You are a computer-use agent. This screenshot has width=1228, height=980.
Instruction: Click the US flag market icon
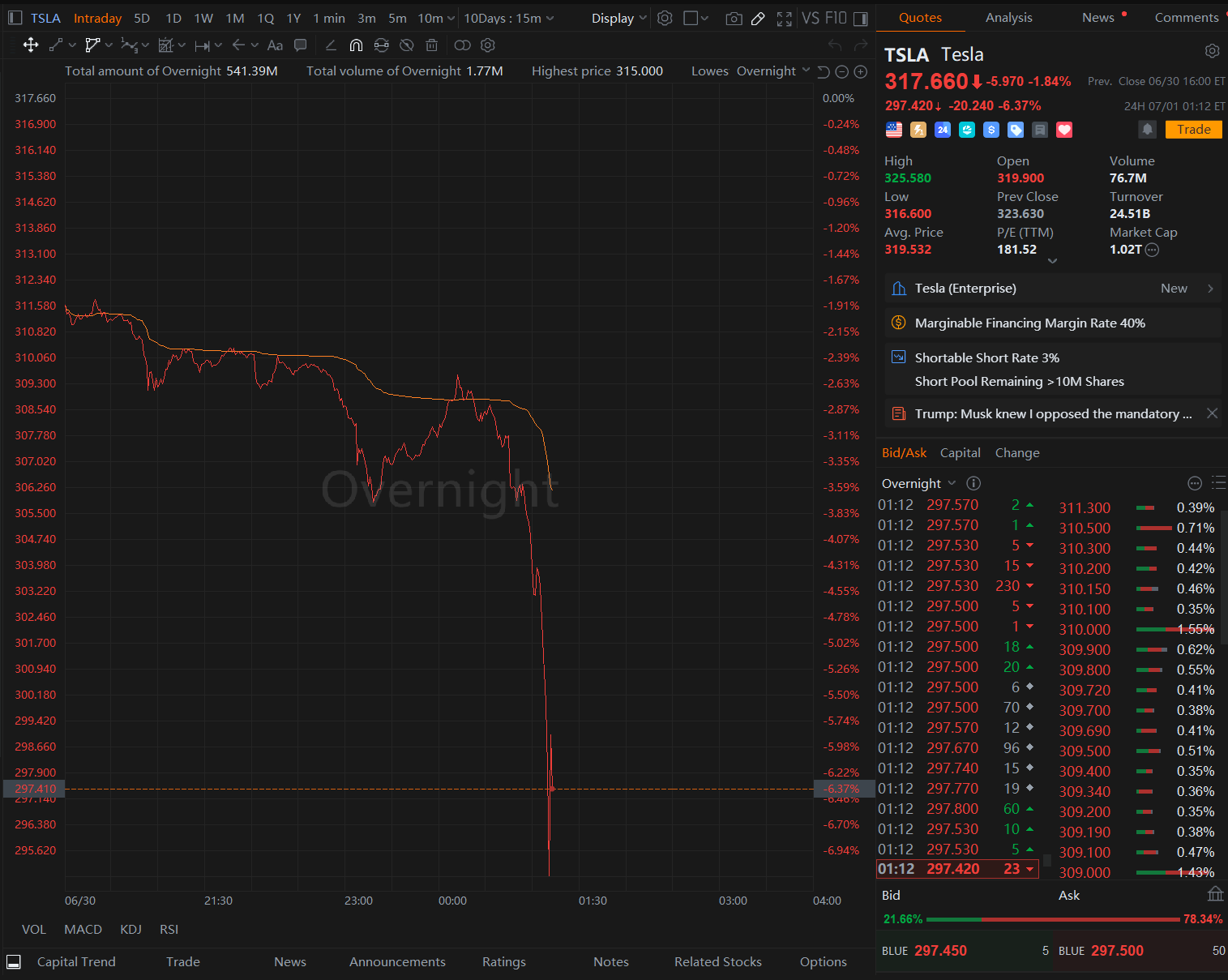(x=894, y=130)
